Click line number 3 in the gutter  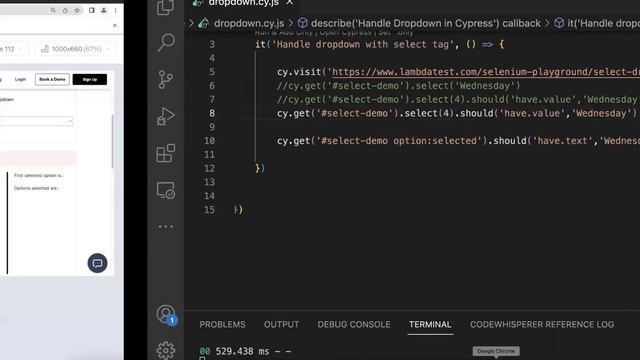(x=212, y=44)
